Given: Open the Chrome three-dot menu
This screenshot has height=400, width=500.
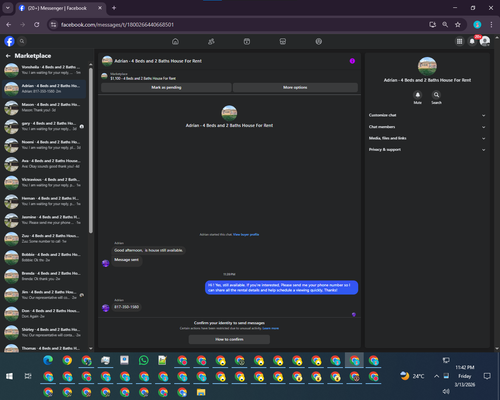Looking at the screenshot, I should pos(491,25).
